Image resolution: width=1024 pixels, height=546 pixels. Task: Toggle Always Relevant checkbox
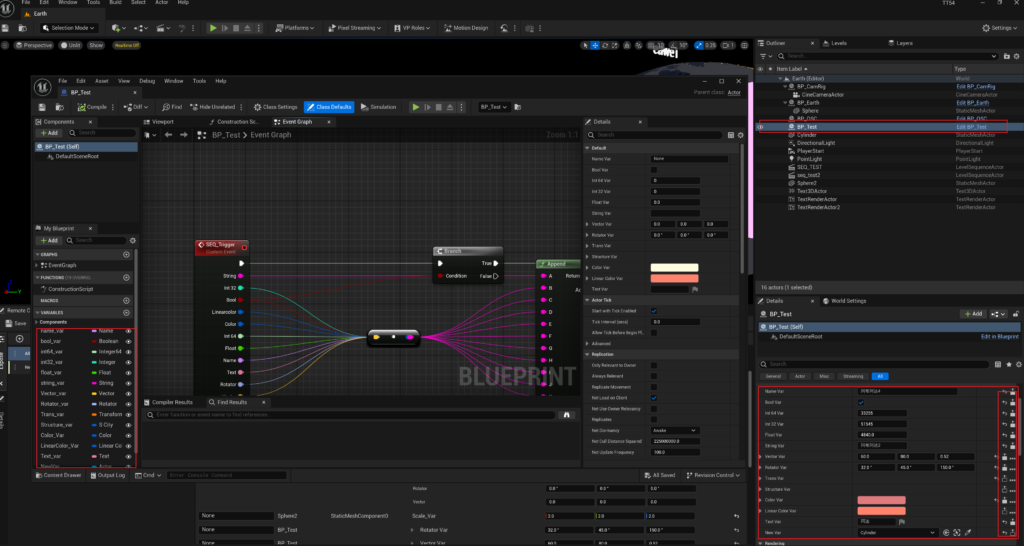click(x=654, y=376)
